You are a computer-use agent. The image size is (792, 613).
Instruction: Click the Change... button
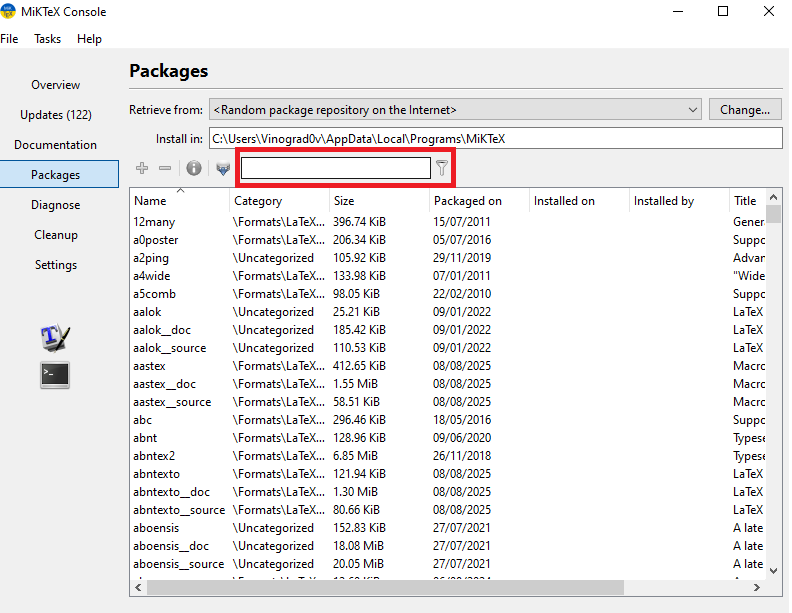745,110
